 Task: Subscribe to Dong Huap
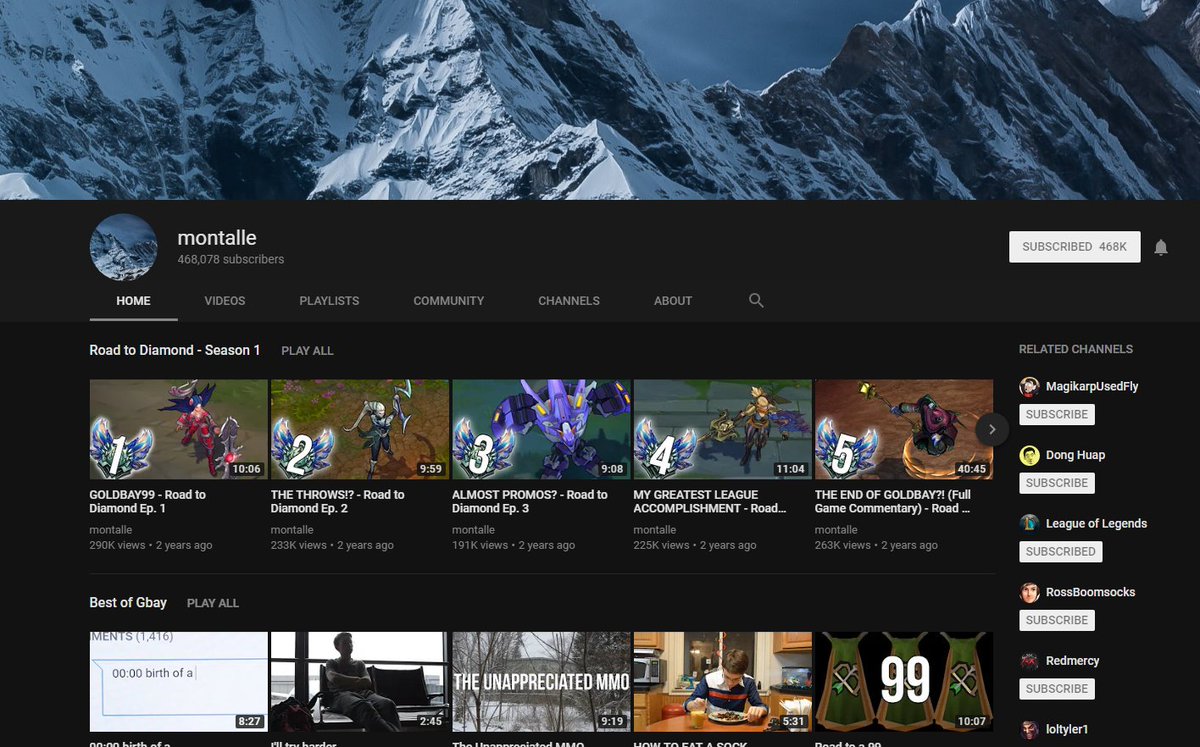pyautogui.click(x=1057, y=483)
